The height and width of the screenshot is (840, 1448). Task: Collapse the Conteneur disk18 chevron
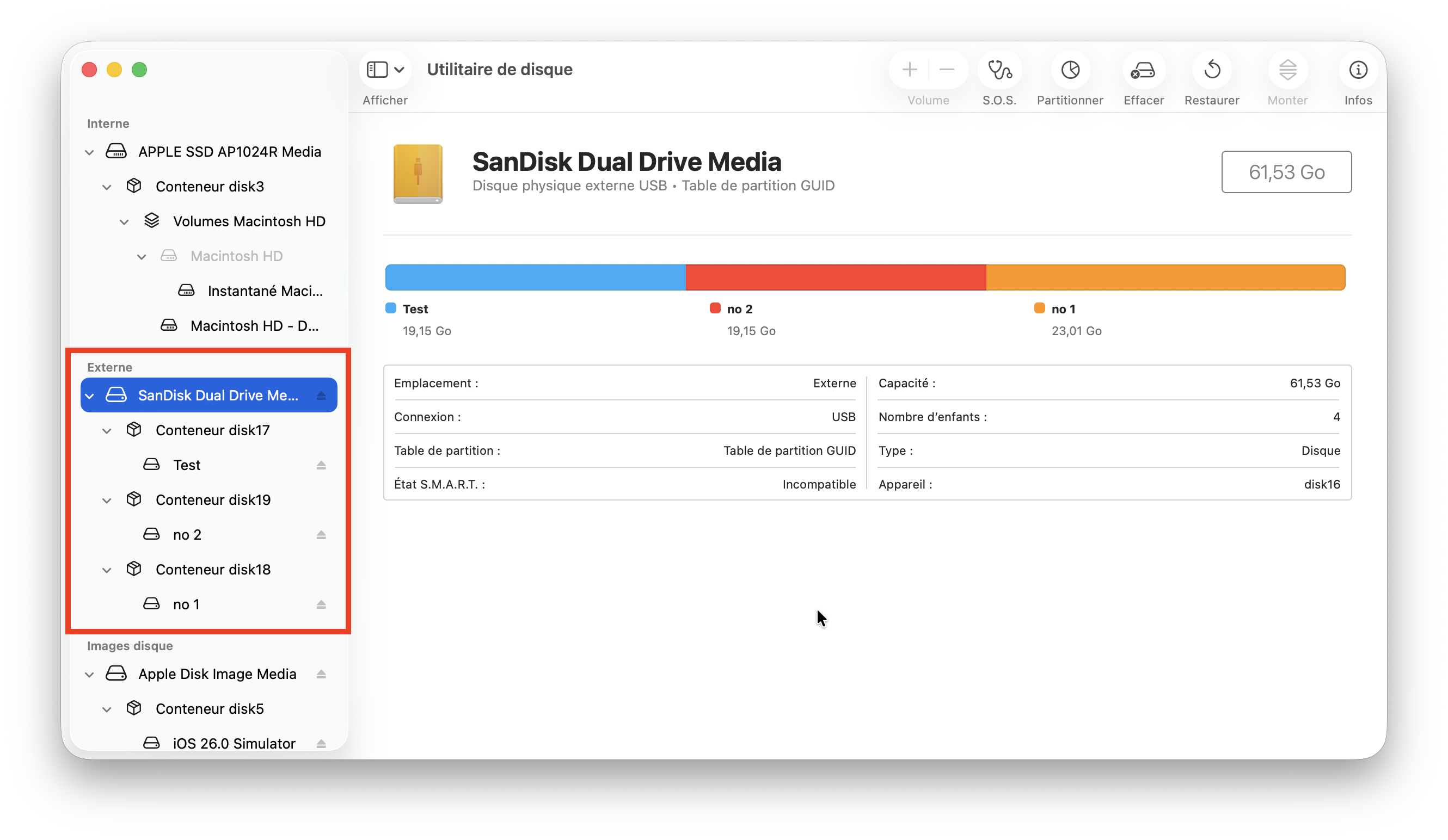coord(107,570)
